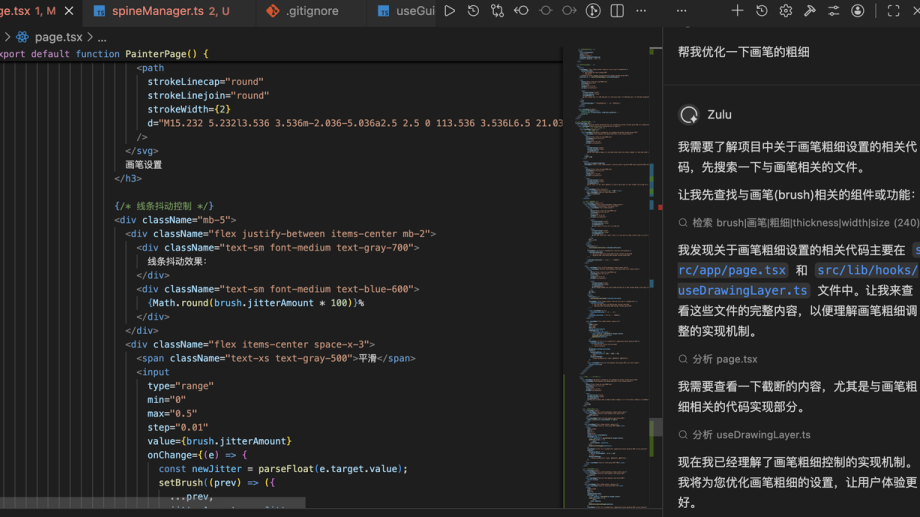Viewport: 920px width, 517px height.
Task: Close the page.tsx editor tab
Action: coord(69,11)
